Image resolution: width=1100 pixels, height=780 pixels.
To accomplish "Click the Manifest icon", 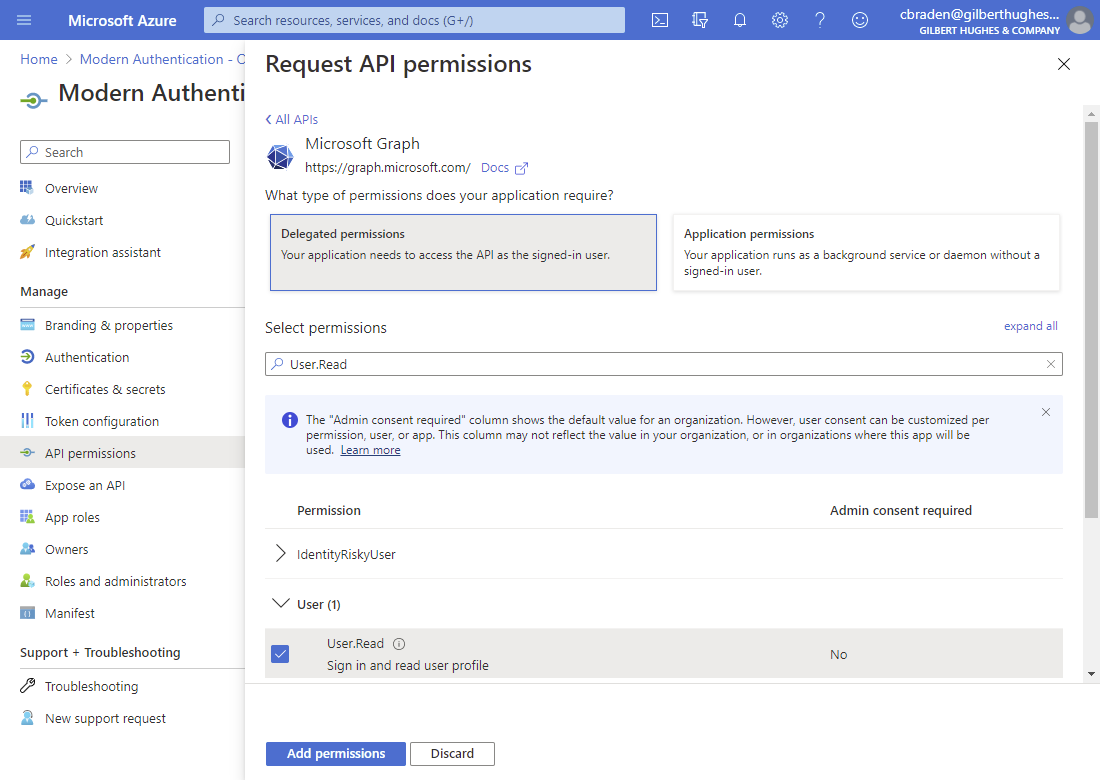I will click(x=27, y=613).
